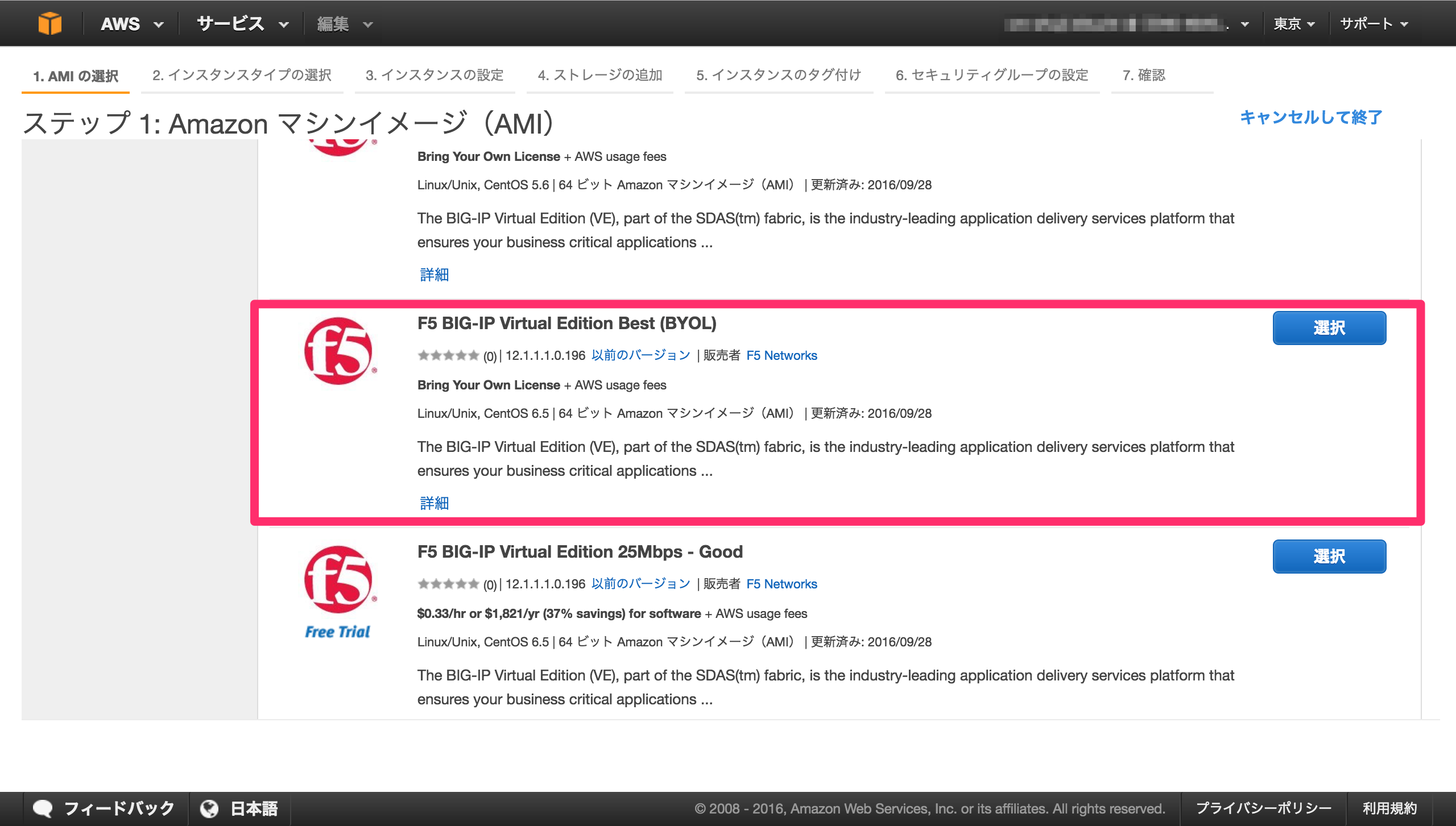Click the AWS orange cube logo
This screenshot has height=826, width=1456.
click(x=50, y=24)
